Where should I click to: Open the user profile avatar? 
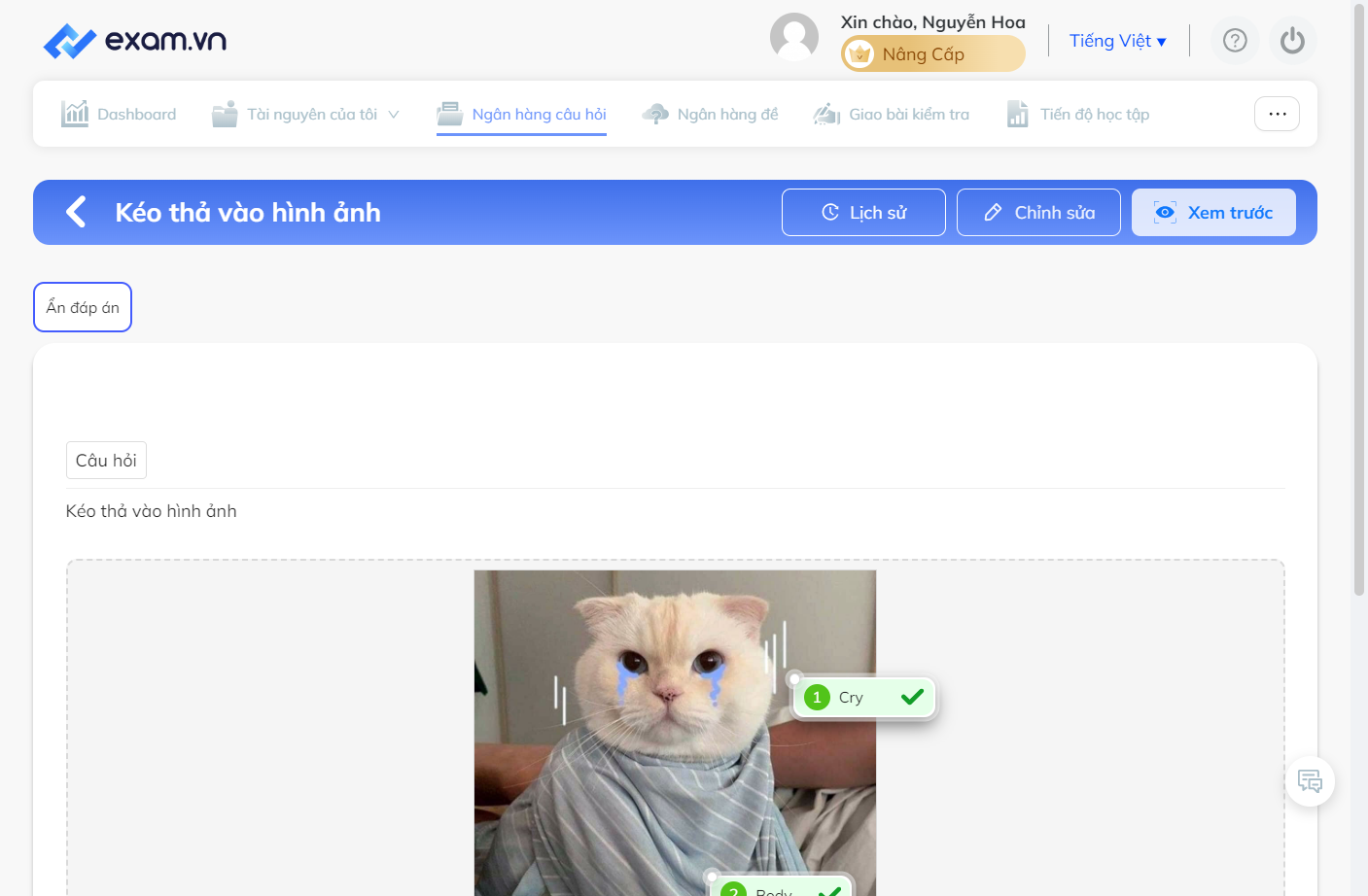[x=794, y=37]
